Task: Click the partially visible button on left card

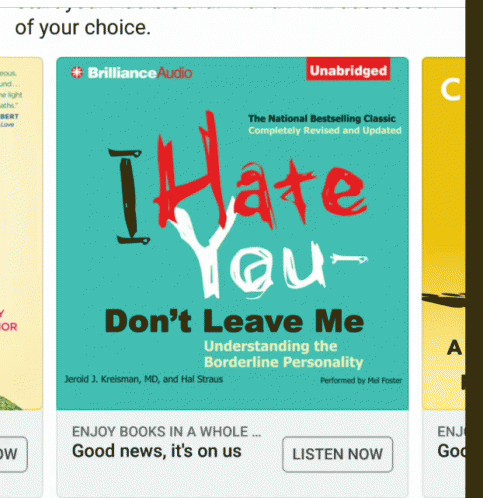Action: [13, 454]
